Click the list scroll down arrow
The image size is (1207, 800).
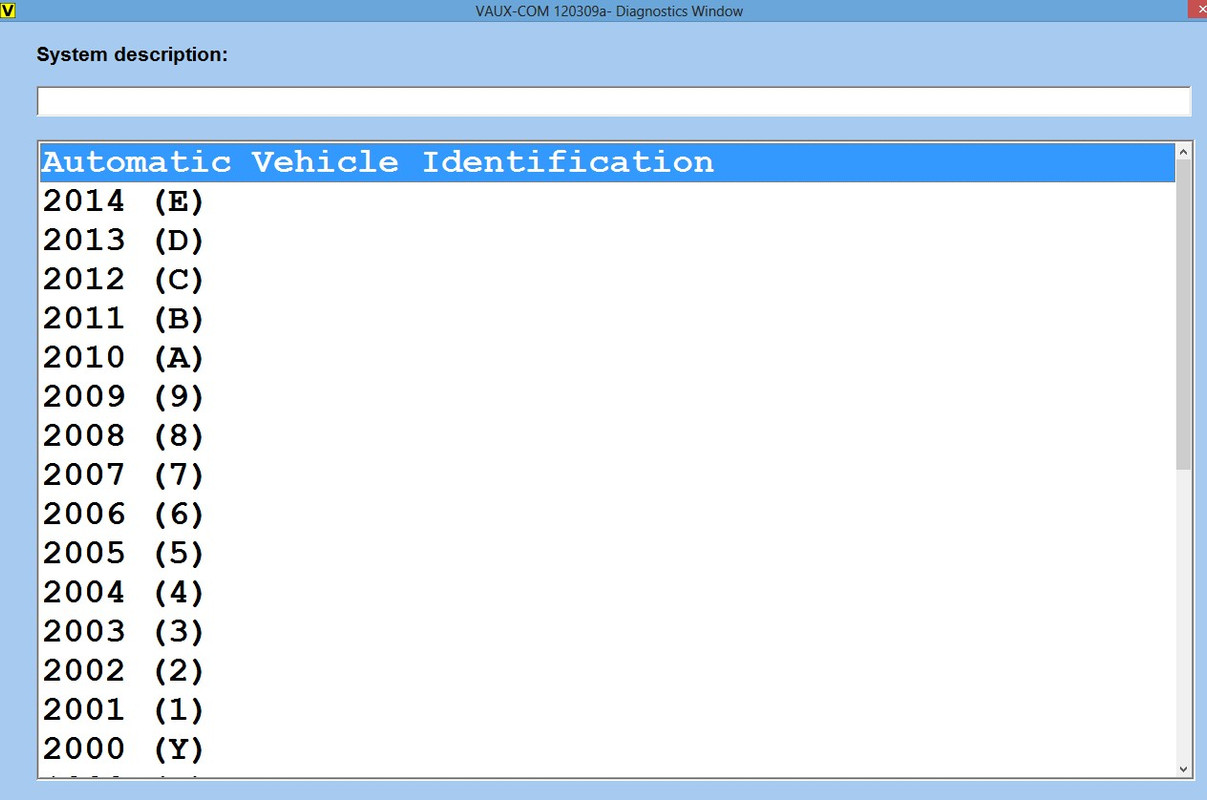pyautogui.click(x=1183, y=768)
